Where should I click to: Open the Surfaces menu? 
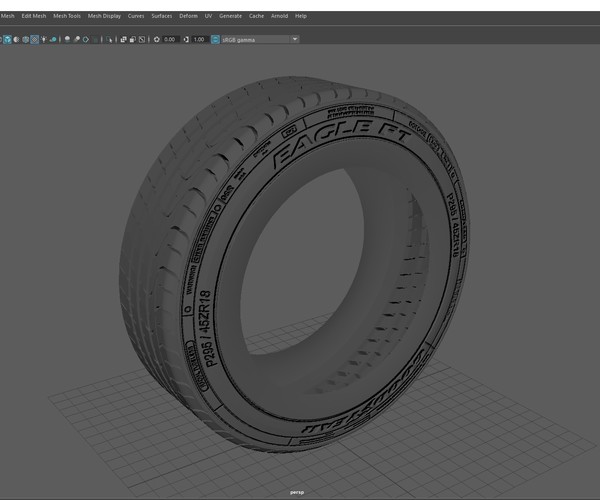161,16
